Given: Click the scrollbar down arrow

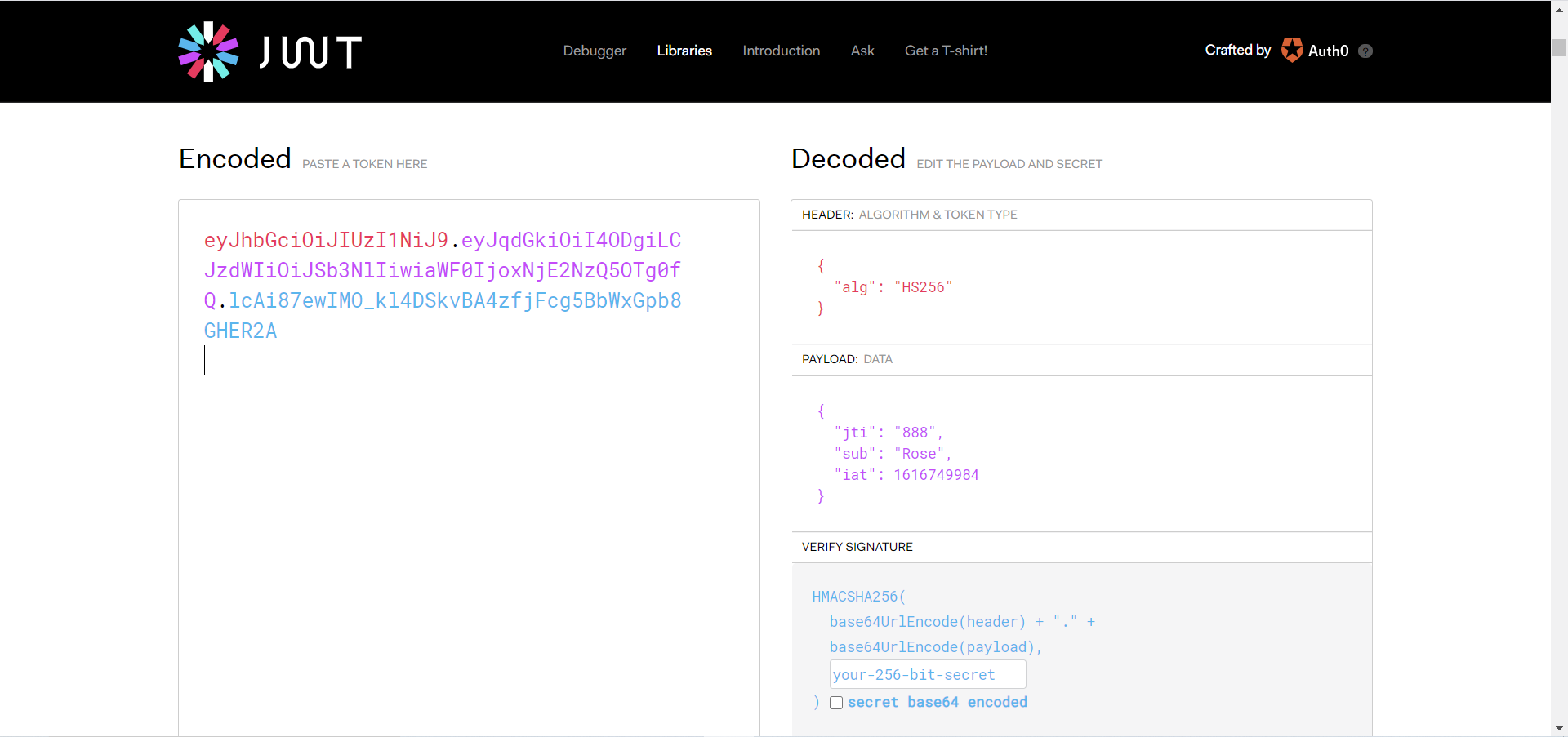Looking at the screenshot, I should pos(1559,729).
